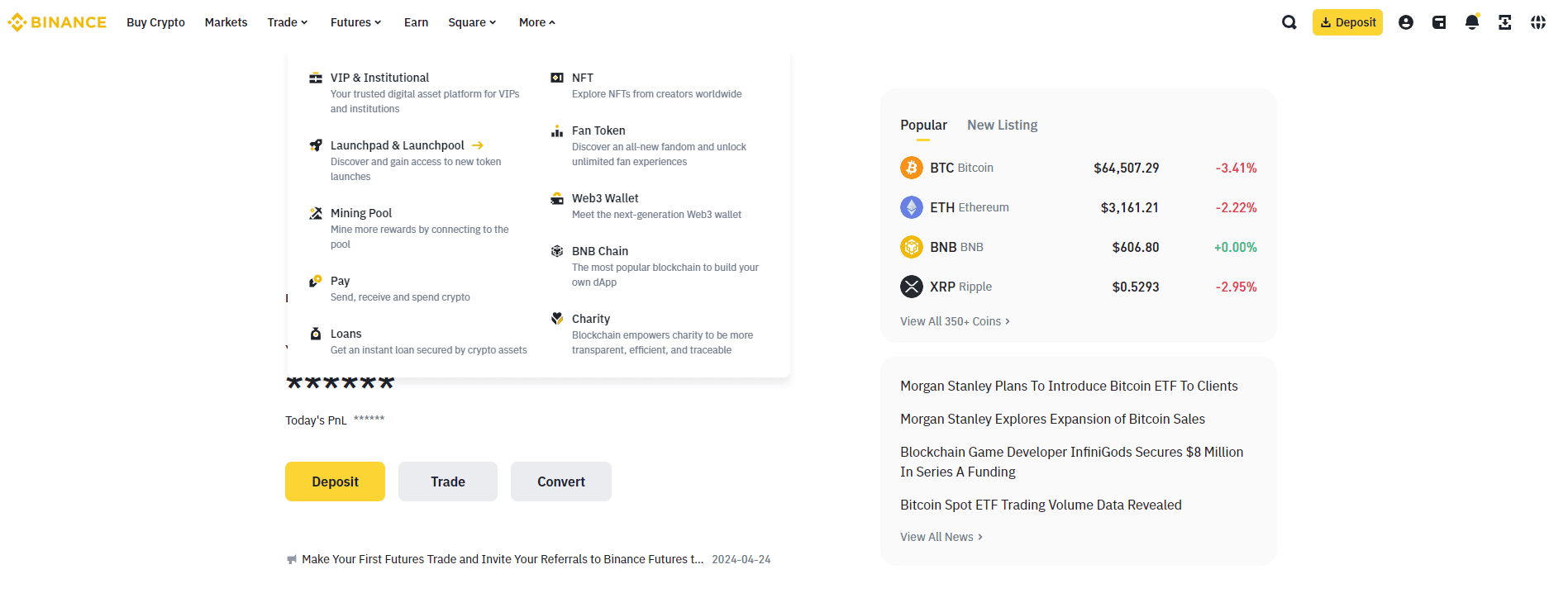Viewport: 1568px width, 593px height.
Task: Open the notifications bell
Action: pyautogui.click(x=1471, y=22)
